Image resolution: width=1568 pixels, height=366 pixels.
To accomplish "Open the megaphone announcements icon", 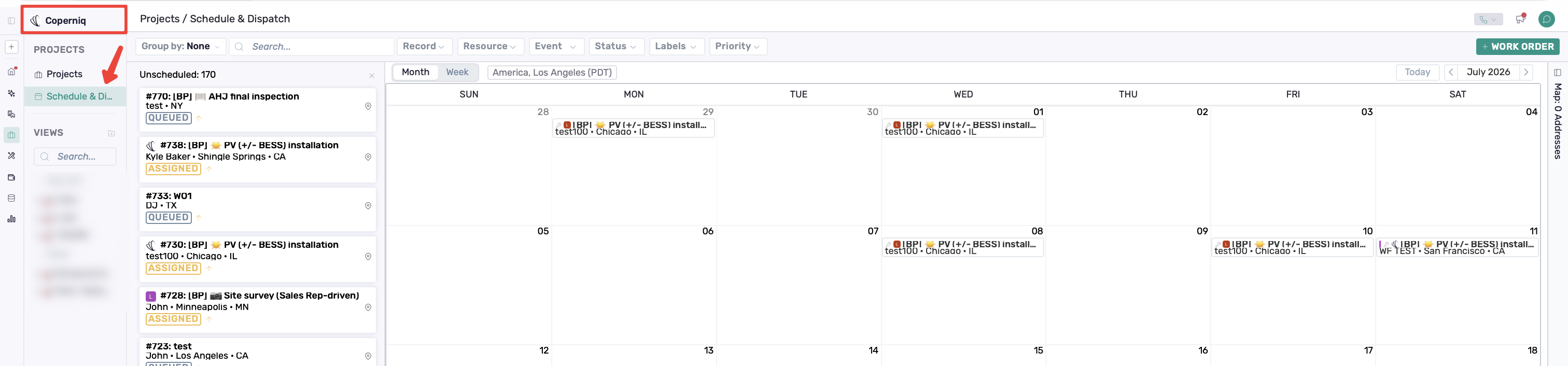I will click(1520, 20).
